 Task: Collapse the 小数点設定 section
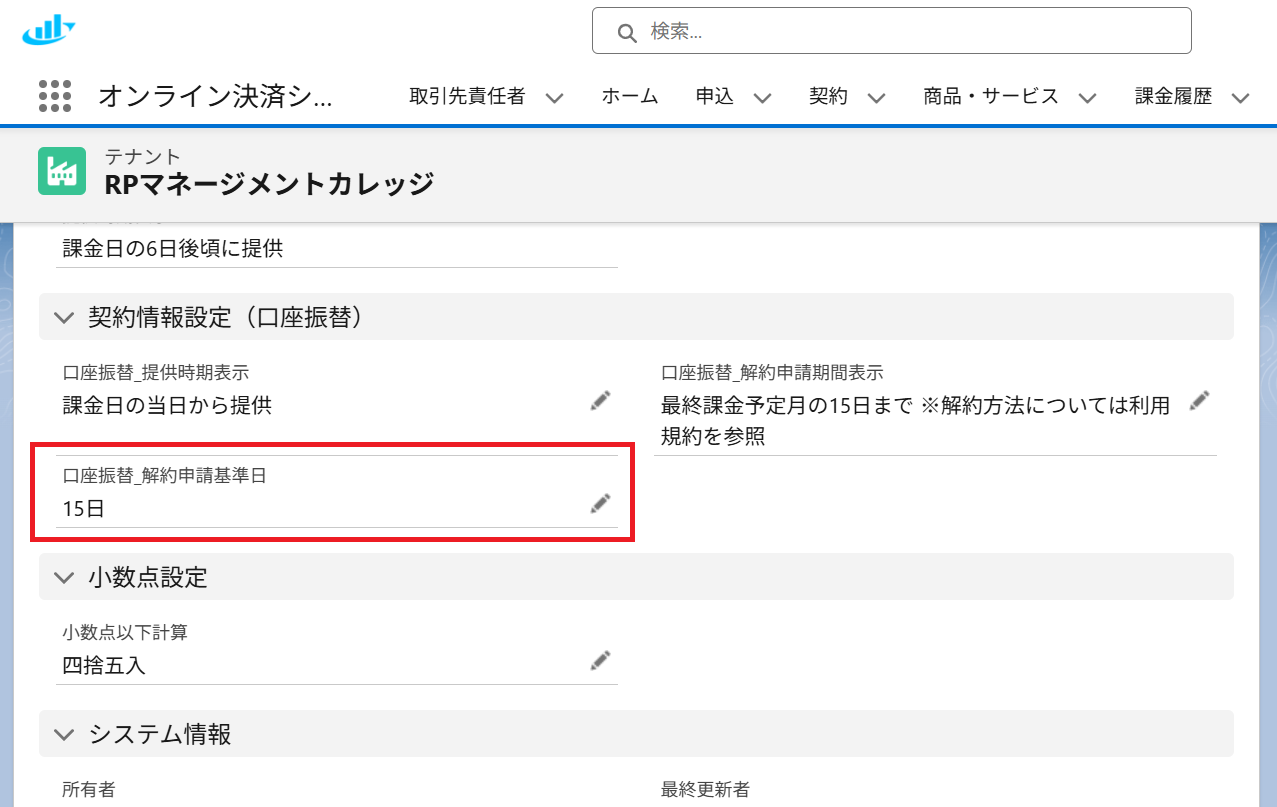click(x=65, y=577)
